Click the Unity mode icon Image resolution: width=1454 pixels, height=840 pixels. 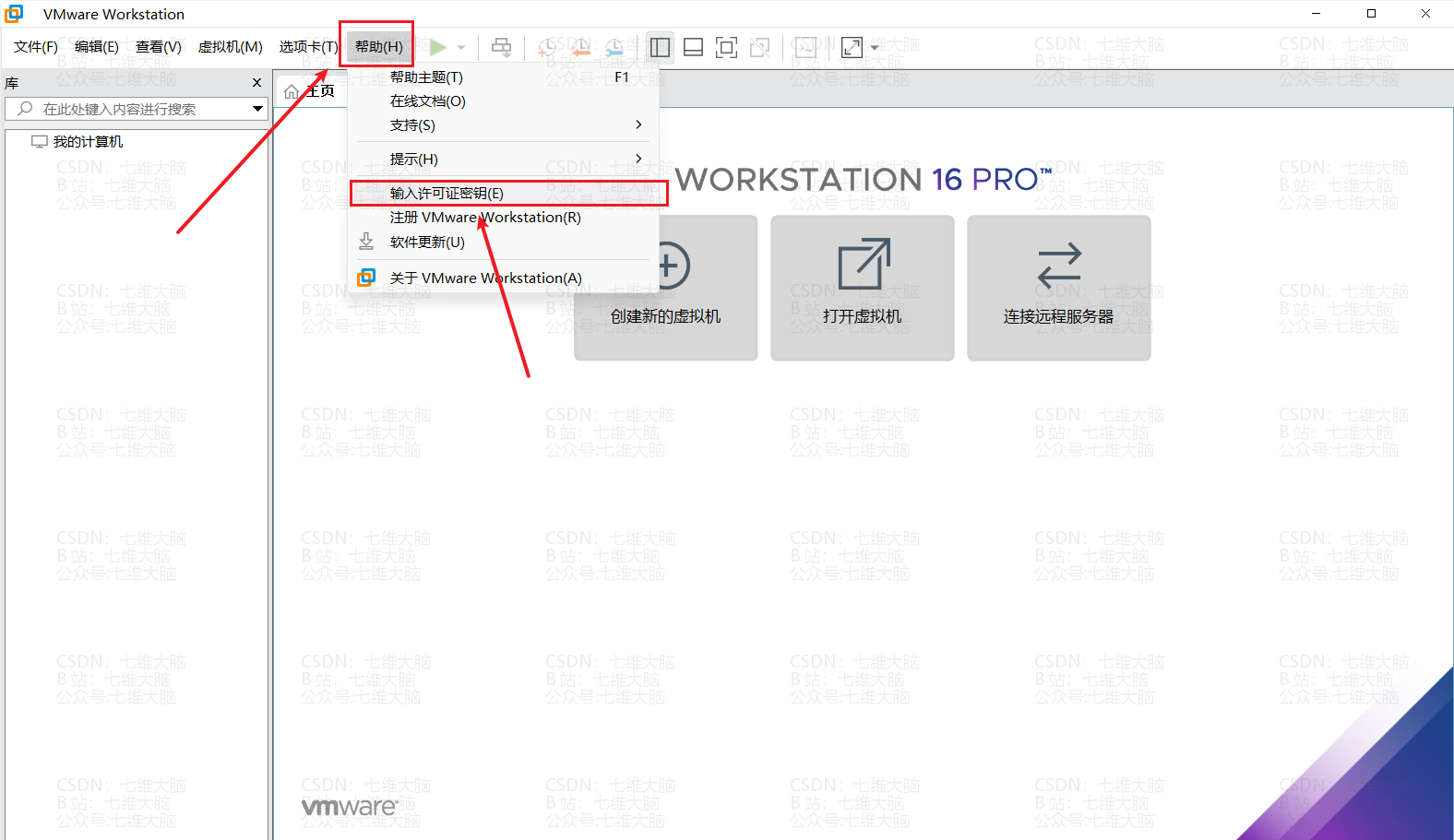760,47
